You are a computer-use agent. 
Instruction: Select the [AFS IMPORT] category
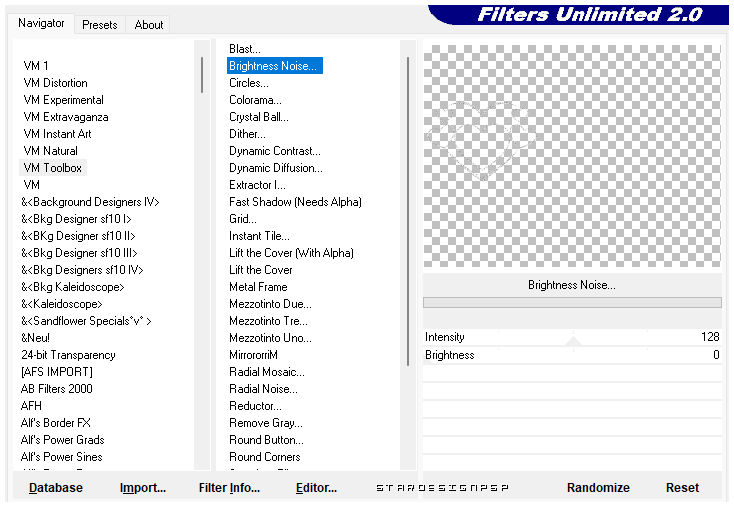click(x=57, y=372)
